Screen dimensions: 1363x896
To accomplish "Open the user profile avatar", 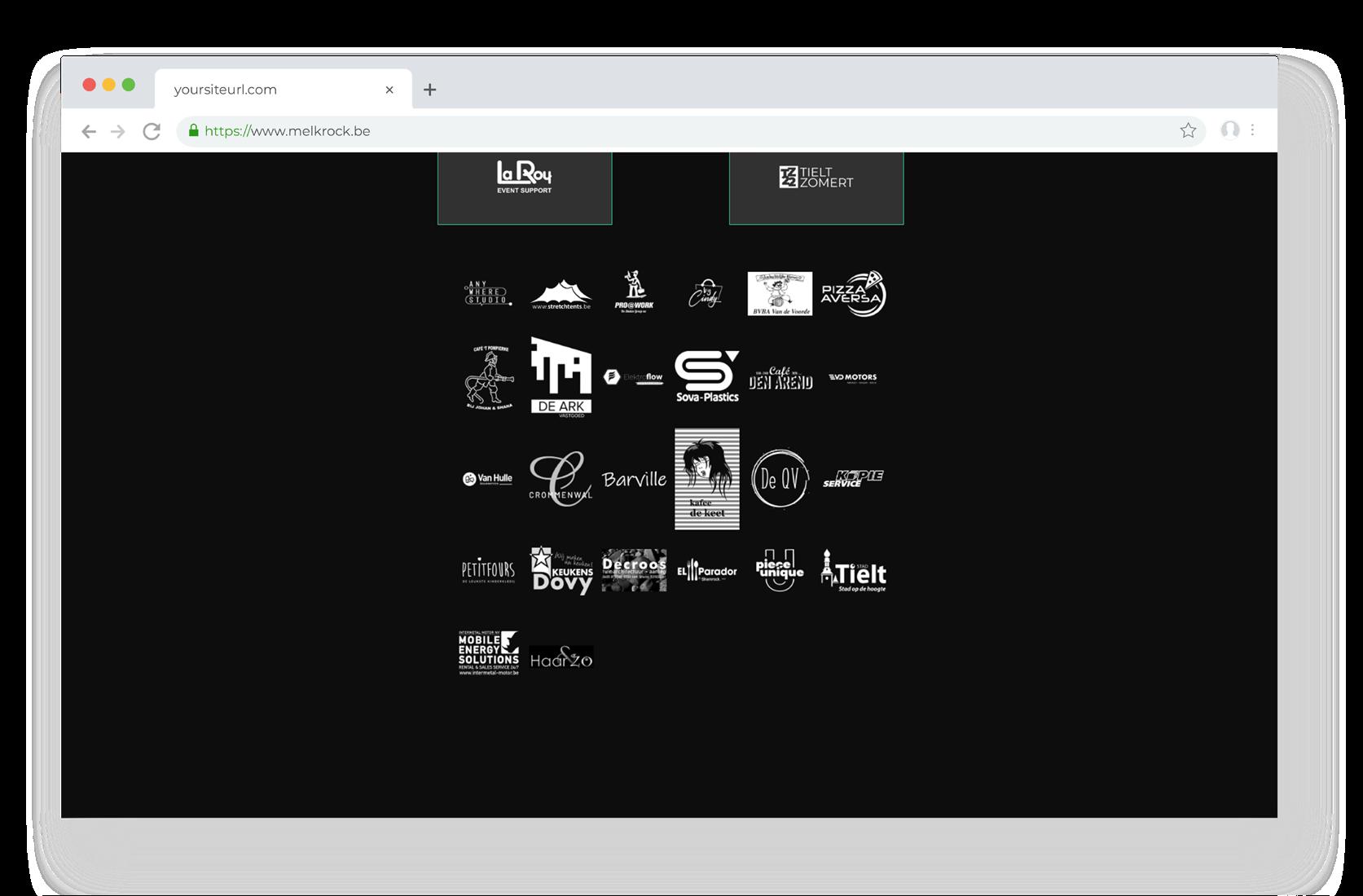I will click(1230, 130).
